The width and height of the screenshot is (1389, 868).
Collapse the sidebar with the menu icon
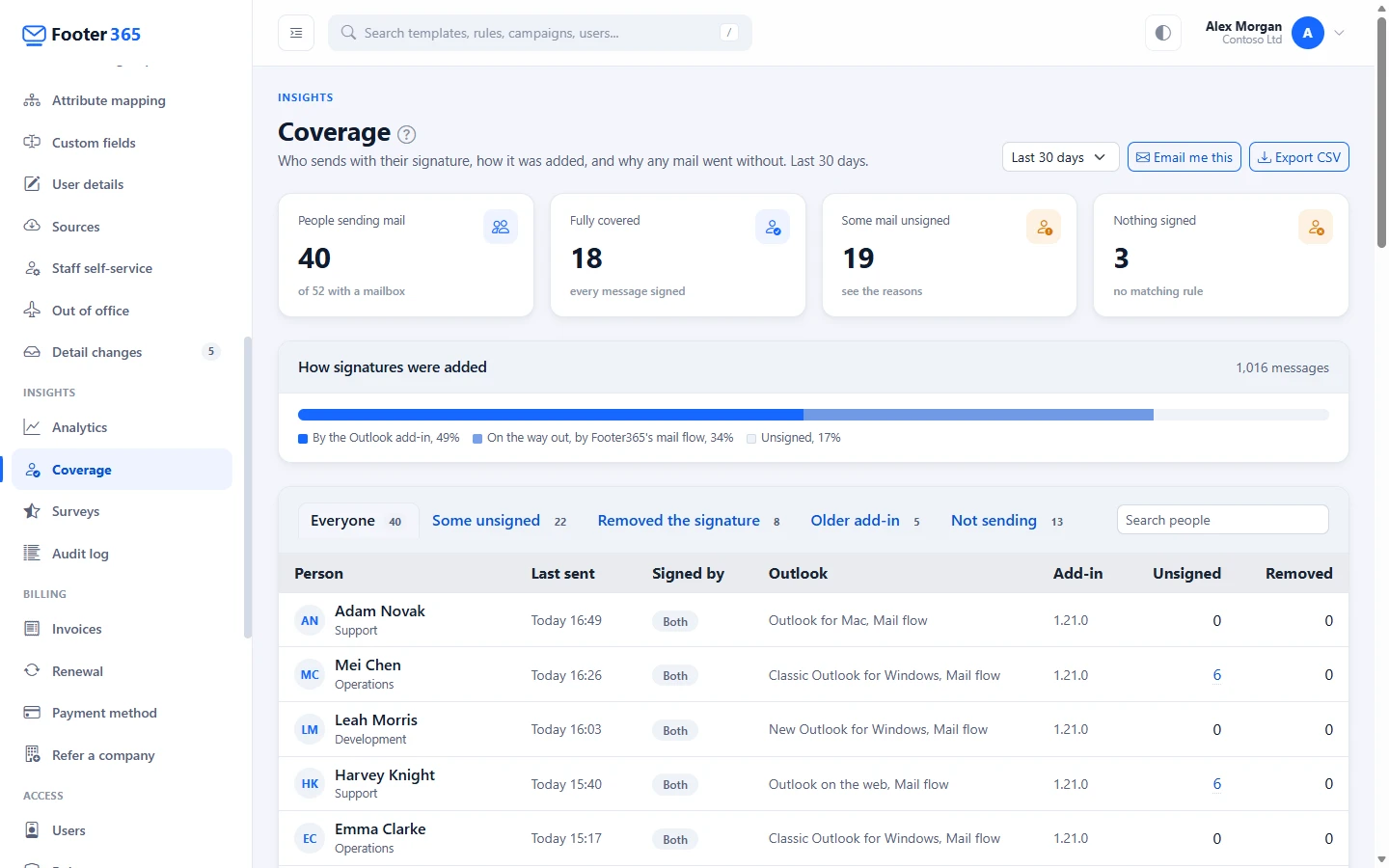[296, 33]
